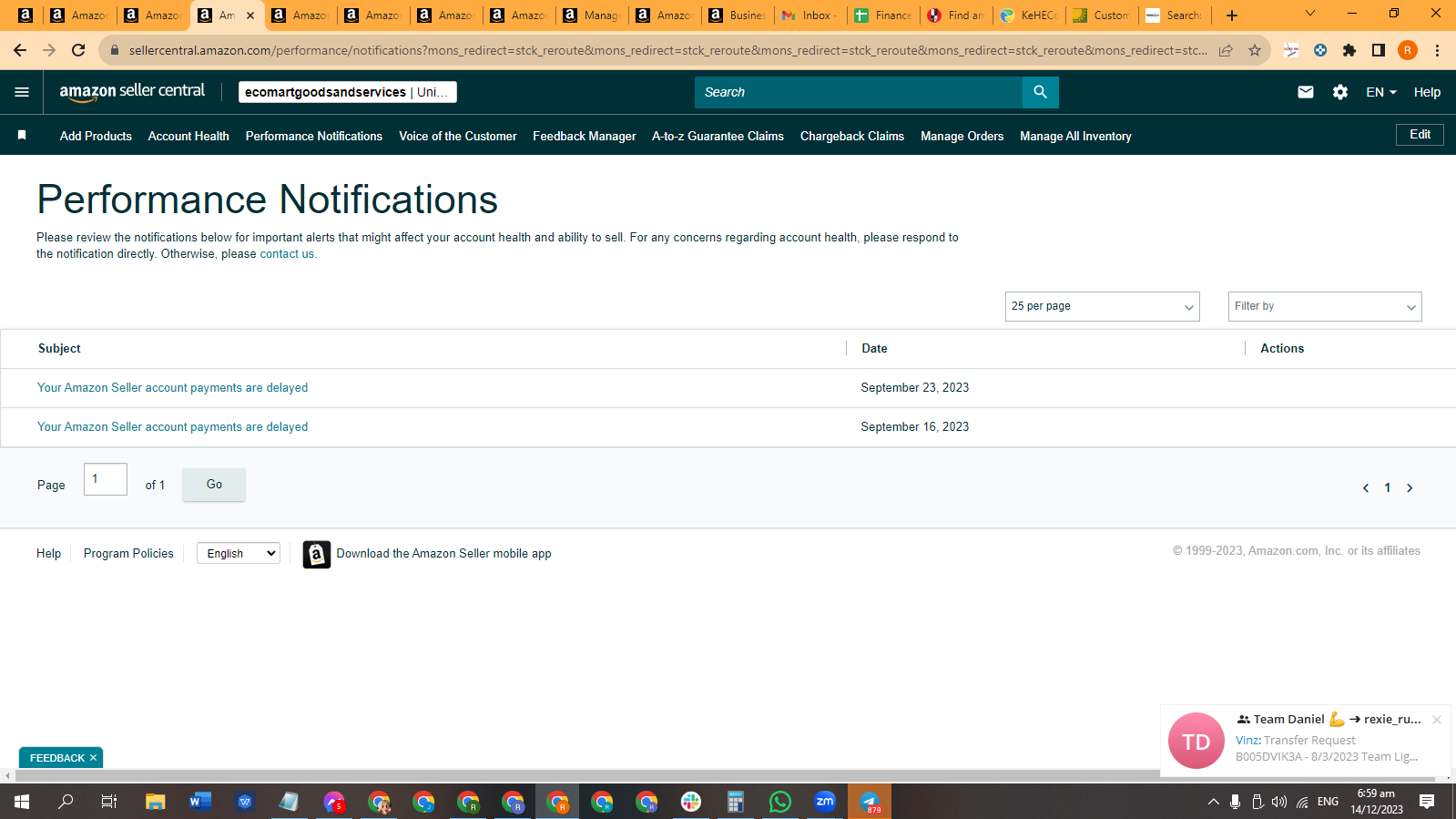
Task: Expand the EN language selector
Action: click(1381, 92)
